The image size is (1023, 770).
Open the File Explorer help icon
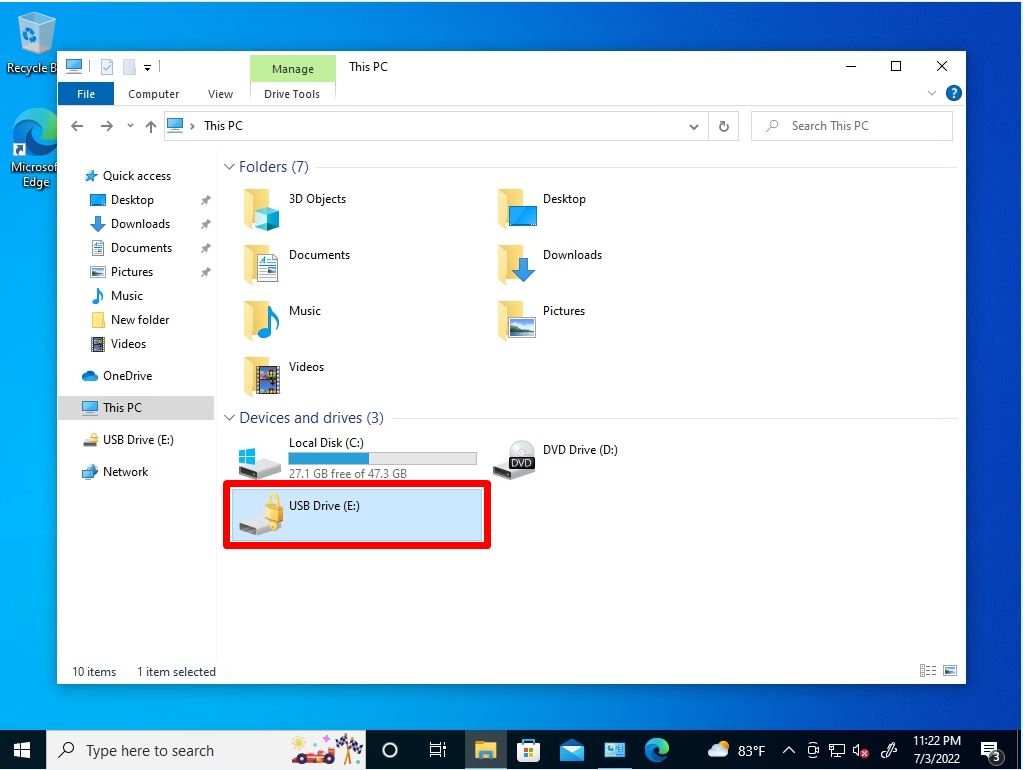pyautogui.click(x=953, y=93)
